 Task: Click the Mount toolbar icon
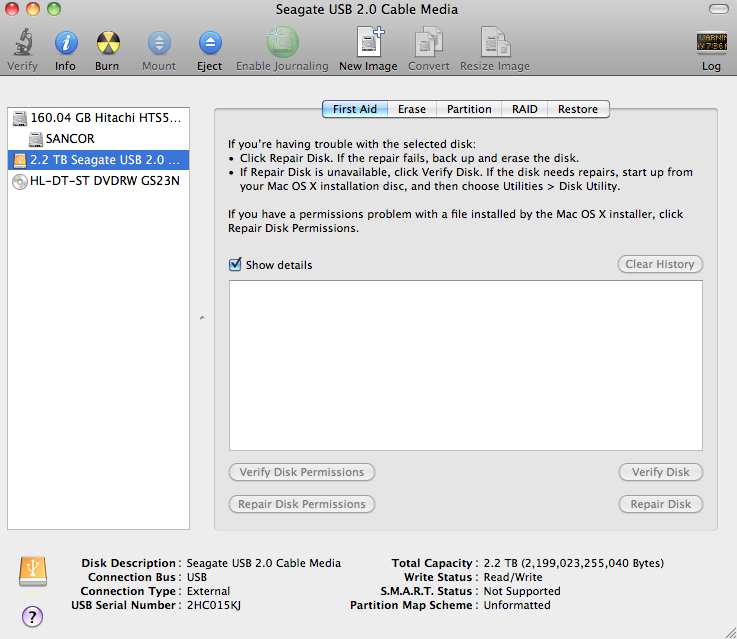159,43
